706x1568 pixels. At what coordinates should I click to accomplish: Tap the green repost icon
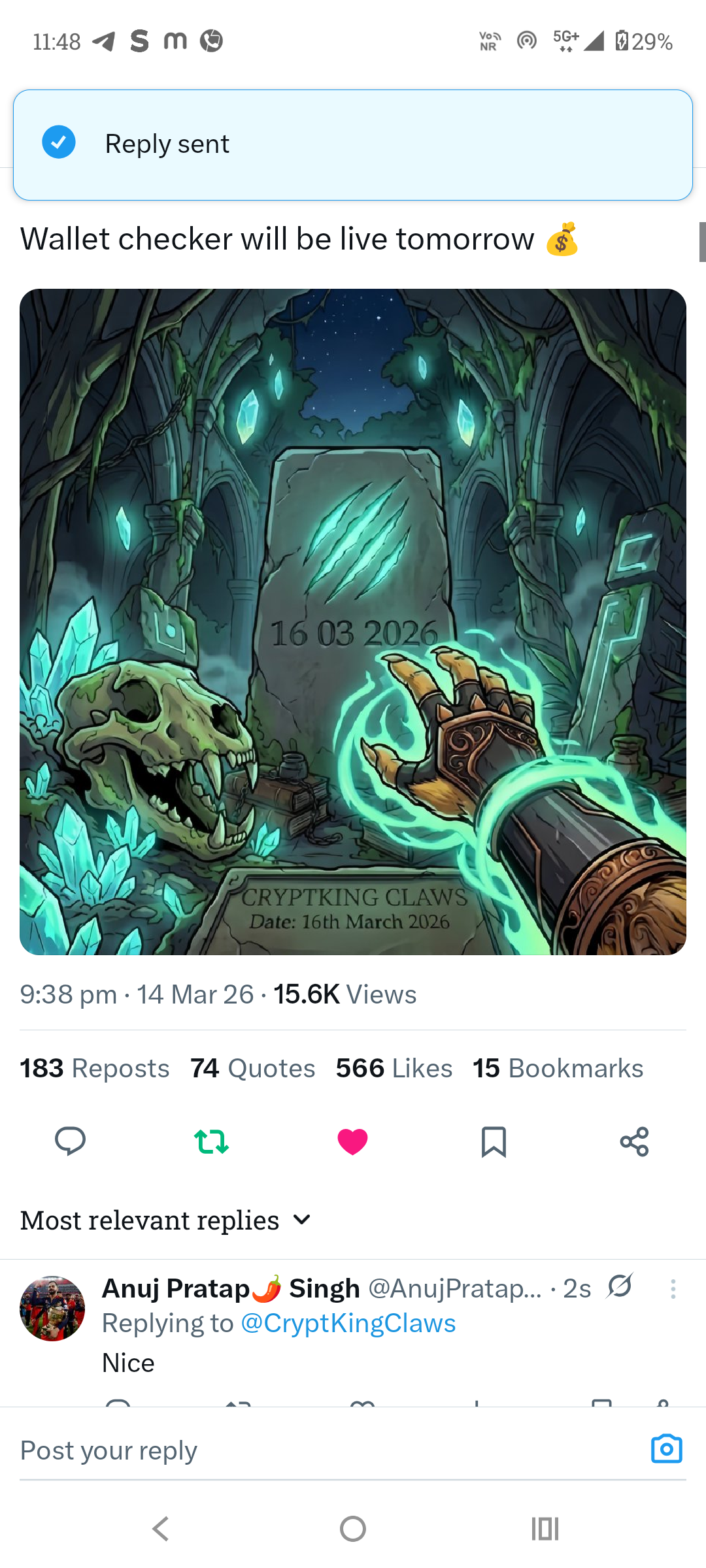click(211, 1141)
